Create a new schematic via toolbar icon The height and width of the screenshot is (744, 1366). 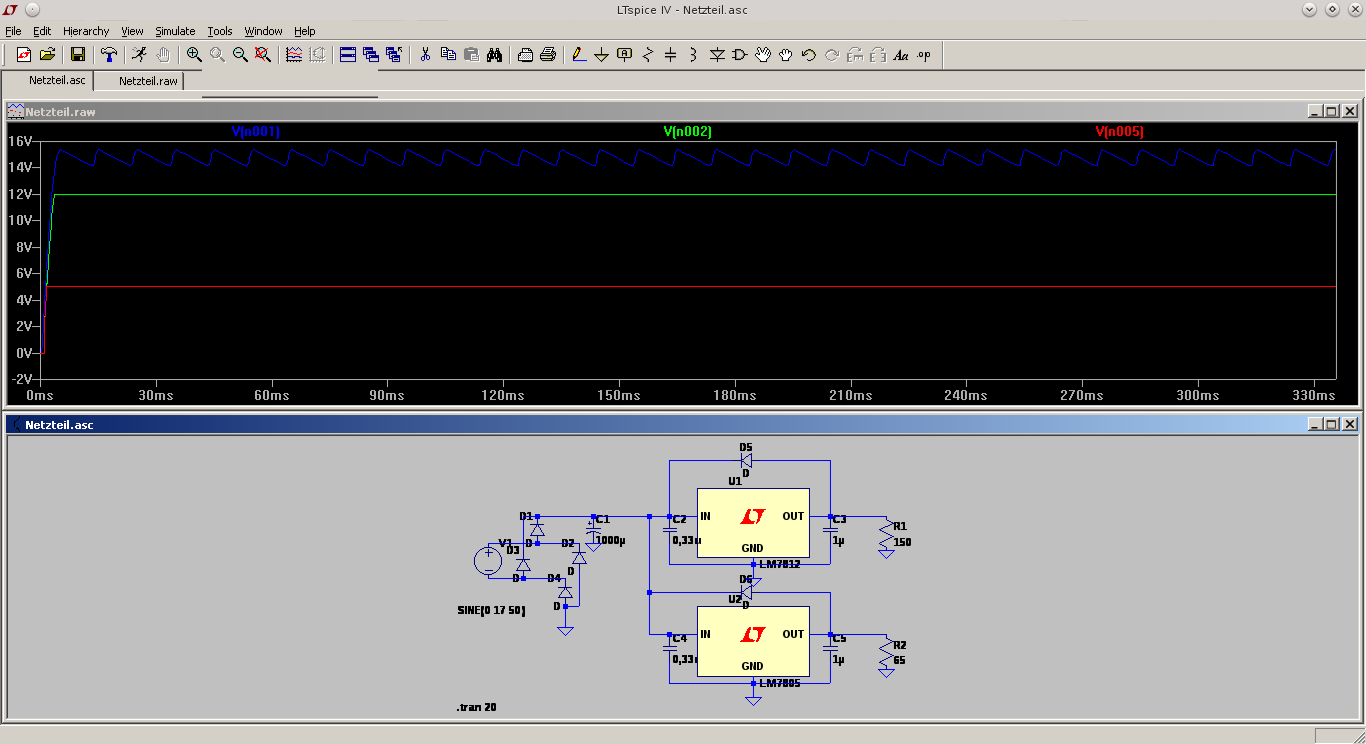(23, 55)
